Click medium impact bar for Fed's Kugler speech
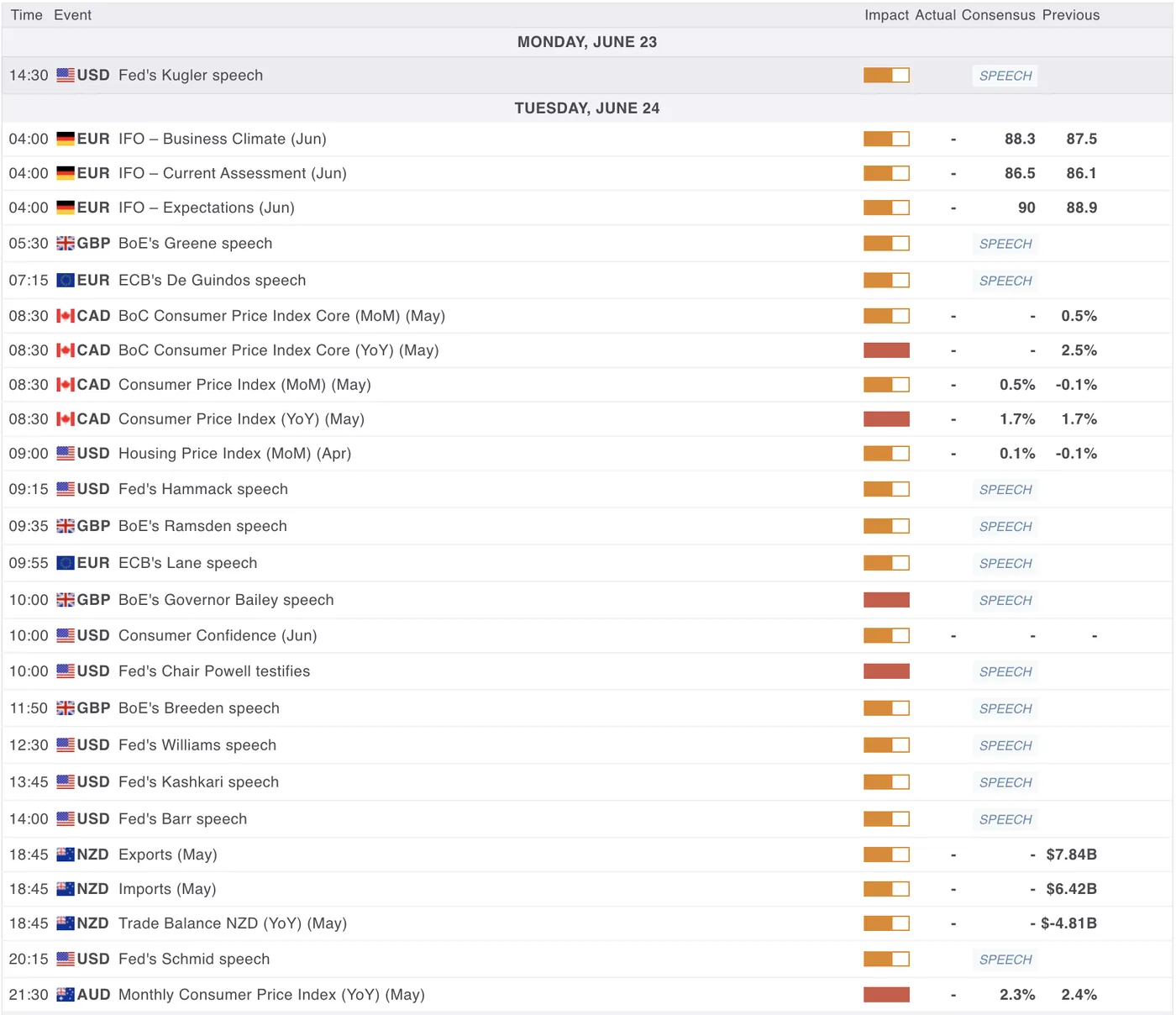This screenshot has width=1176, height=1015. pyautogui.click(x=886, y=76)
